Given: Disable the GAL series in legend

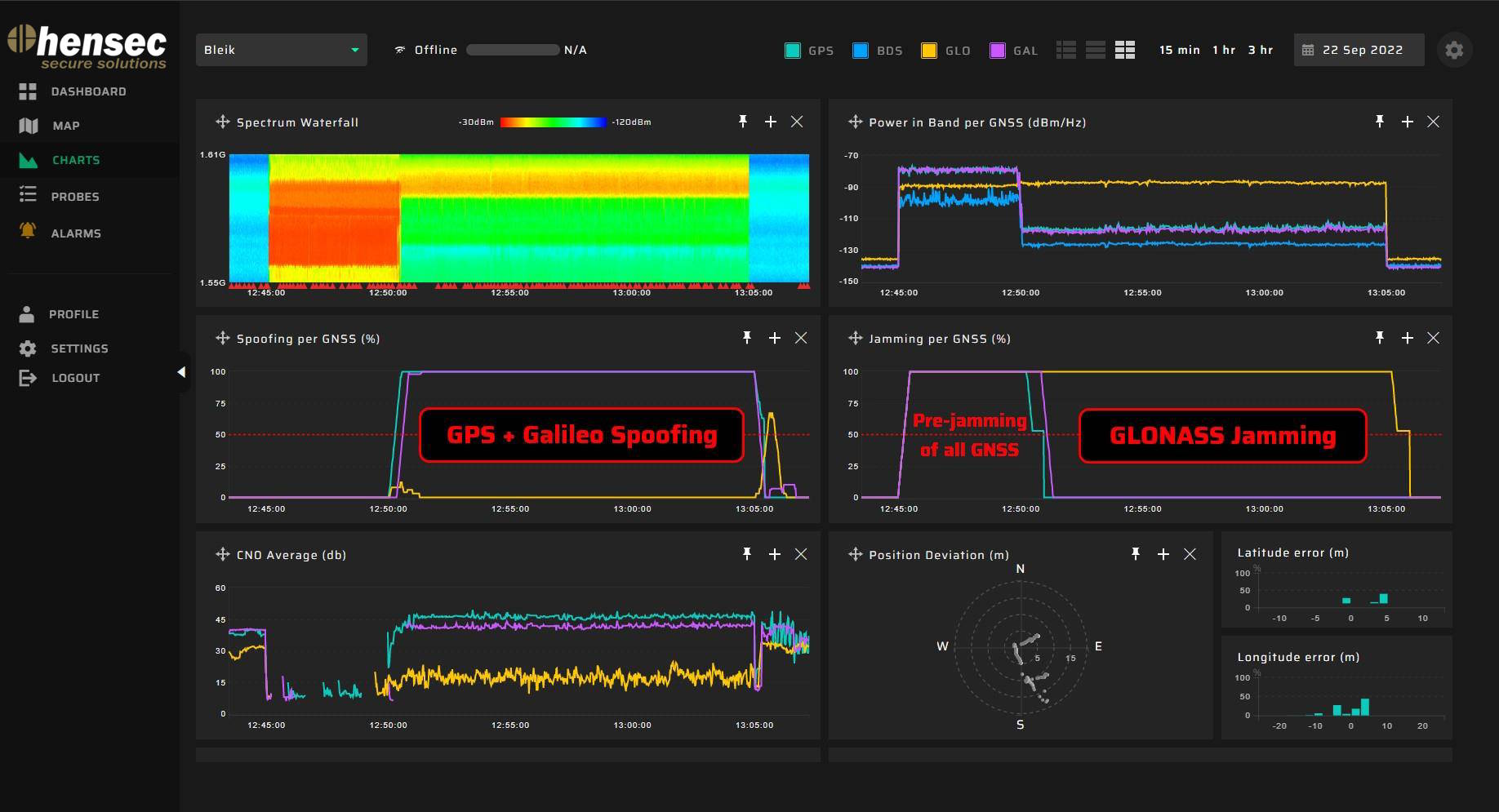Looking at the screenshot, I should click(997, 51).
